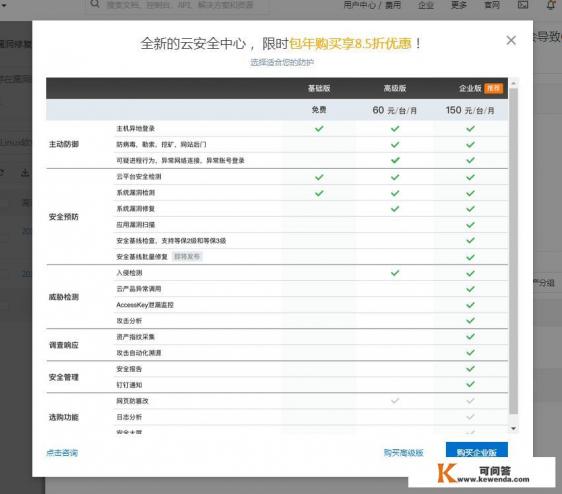Click the vertical scrollbar thumb of the table
562x494 pixels.
pyautogui.click(x=513, y=251)
